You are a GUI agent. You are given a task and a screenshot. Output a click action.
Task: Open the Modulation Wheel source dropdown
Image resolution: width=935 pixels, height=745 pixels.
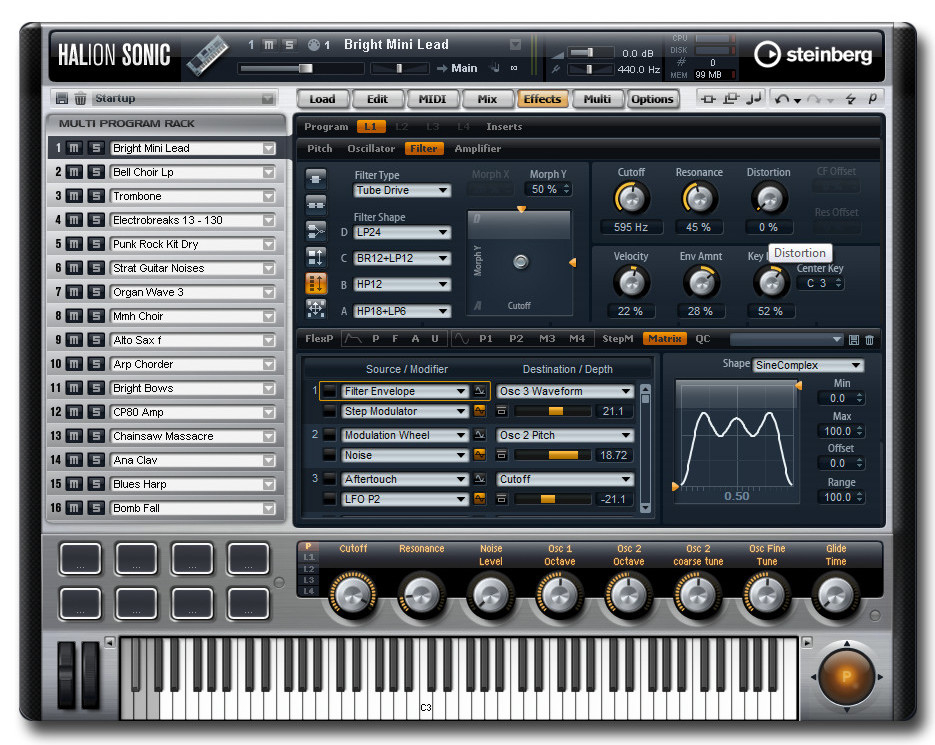pos(404,435)
